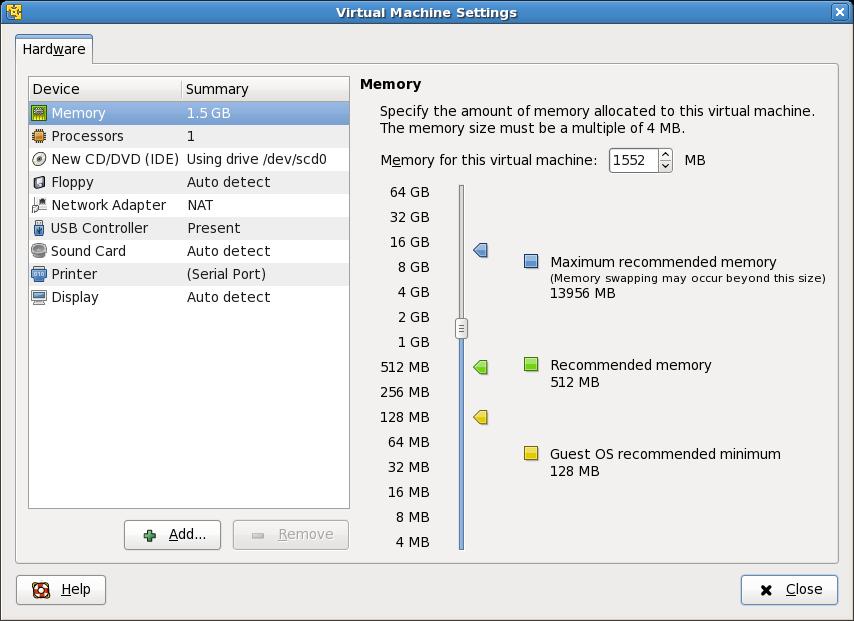This screenshot has width=854, height=621.
Task: Open Help for virtual machine settings
Action: [61, 590]
